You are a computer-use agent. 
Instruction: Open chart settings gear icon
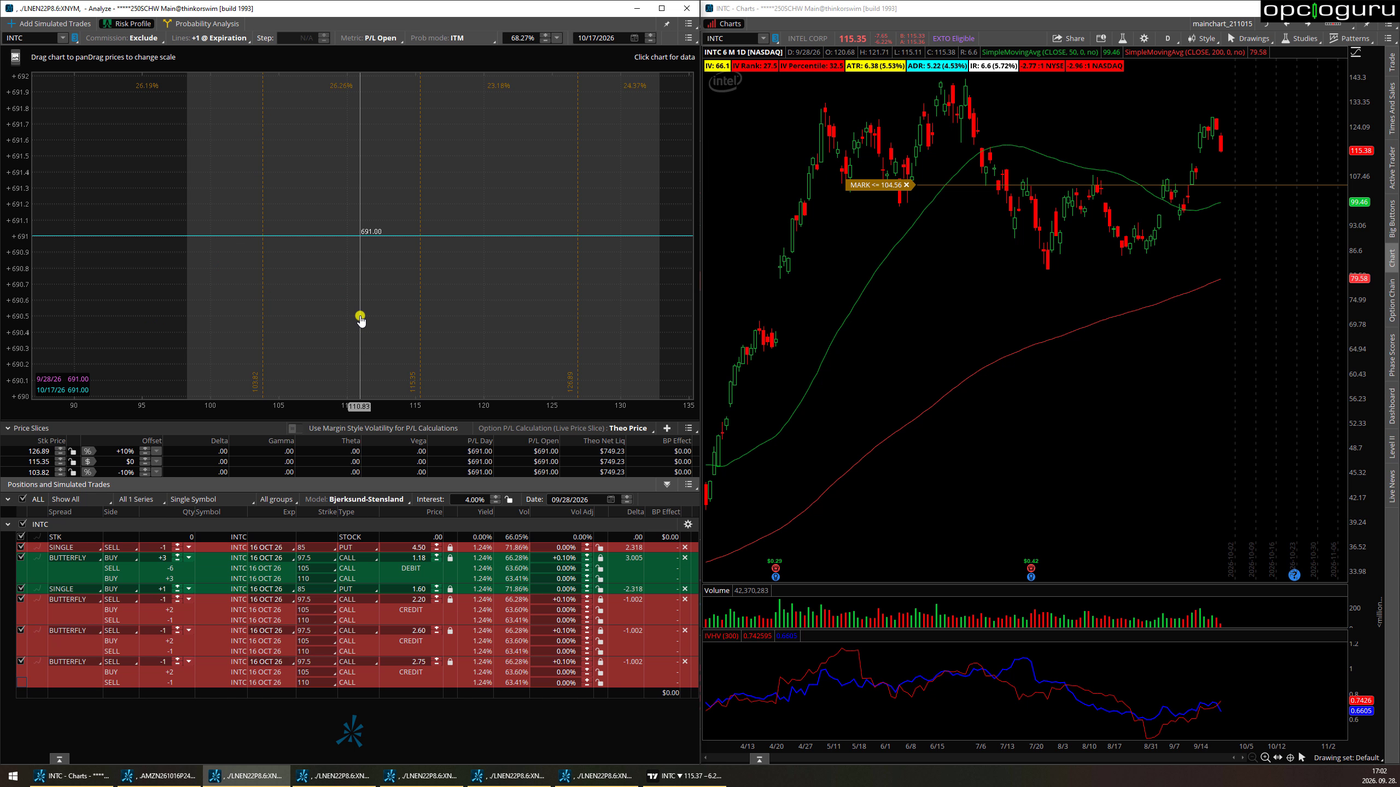(x=1144, y=38)
